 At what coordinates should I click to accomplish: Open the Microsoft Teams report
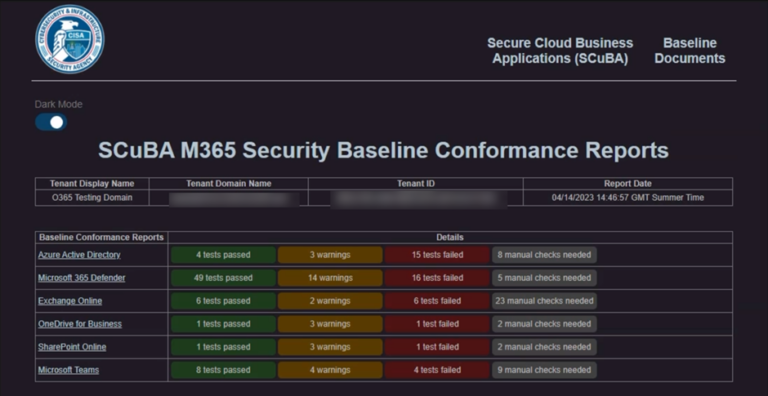click(69, 370)
